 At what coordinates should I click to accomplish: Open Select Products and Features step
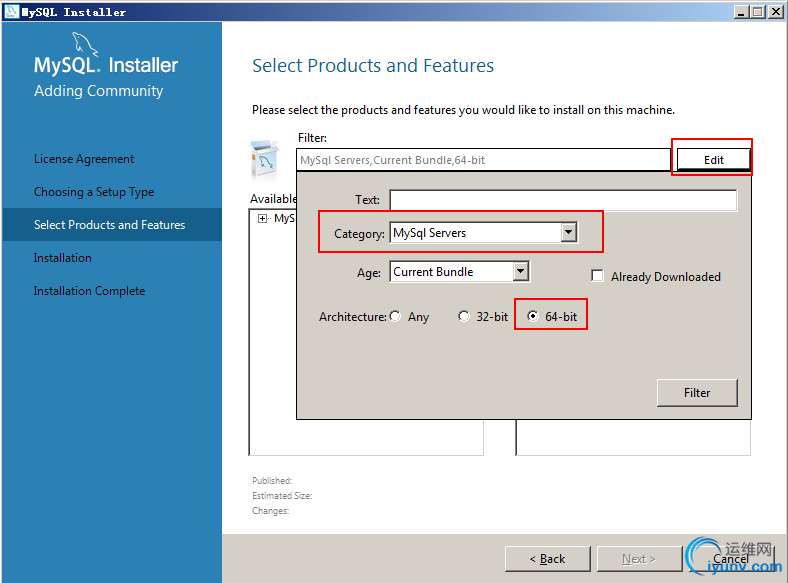(110, 225)
